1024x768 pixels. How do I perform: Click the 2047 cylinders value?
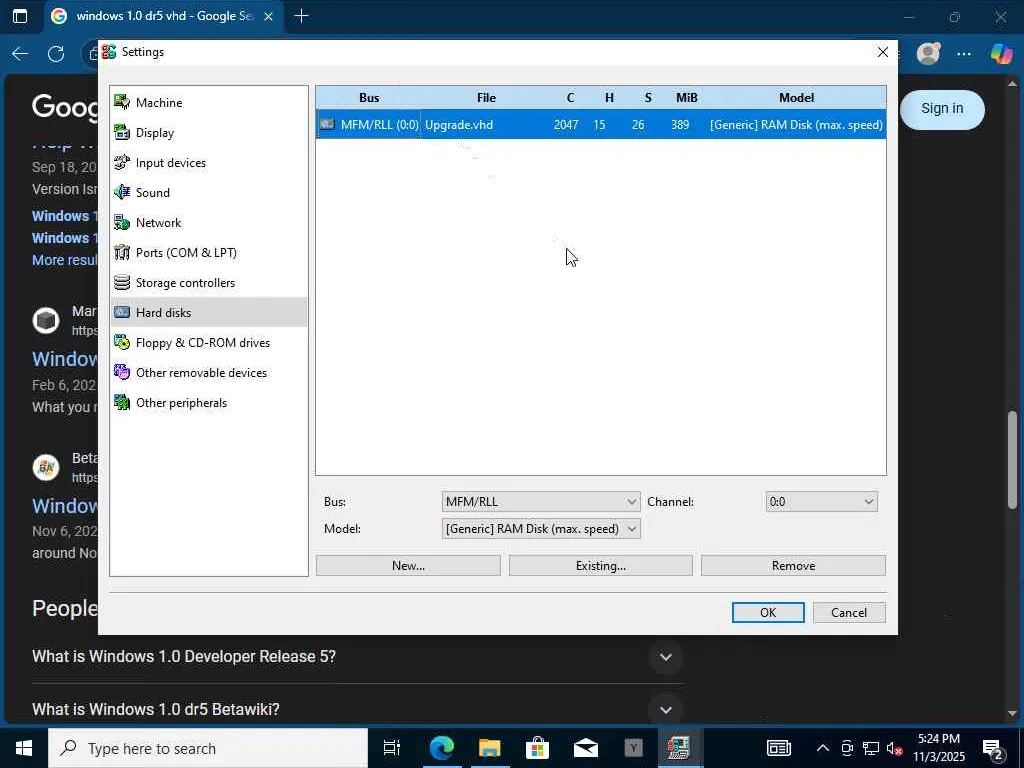pyautogui.click(x=566, y=125)
